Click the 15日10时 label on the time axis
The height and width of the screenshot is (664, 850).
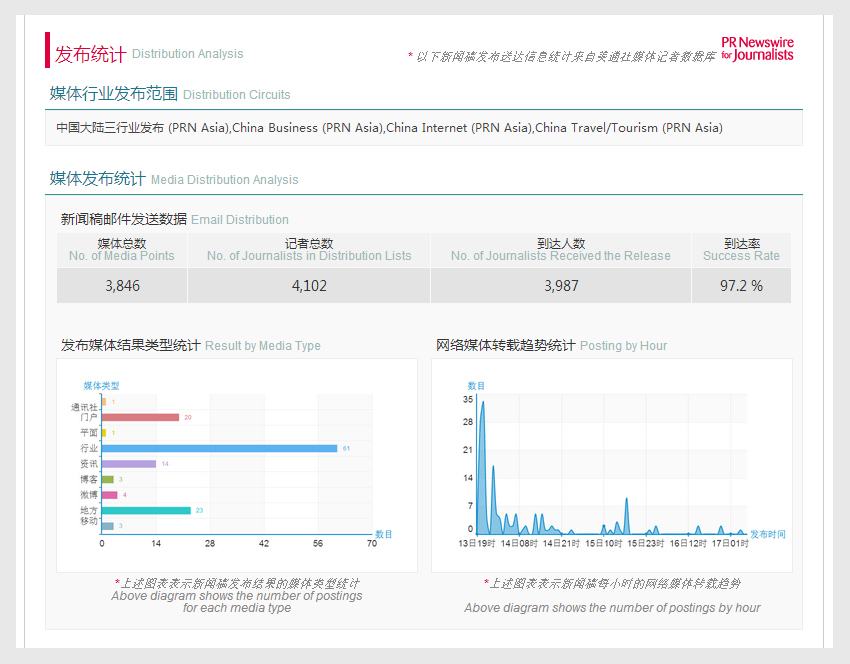pyautogui.click(x=603, y=543)
